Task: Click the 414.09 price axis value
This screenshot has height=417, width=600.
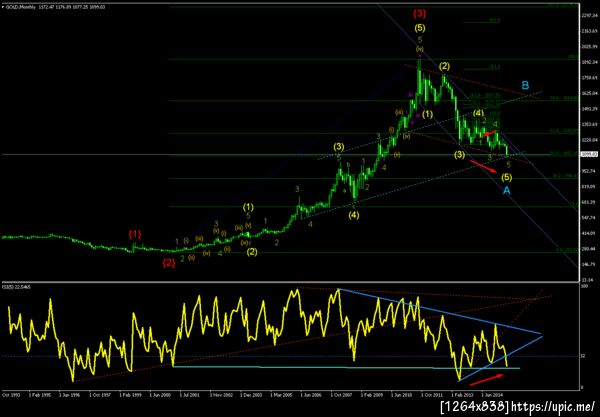Action: pos(588,233)
